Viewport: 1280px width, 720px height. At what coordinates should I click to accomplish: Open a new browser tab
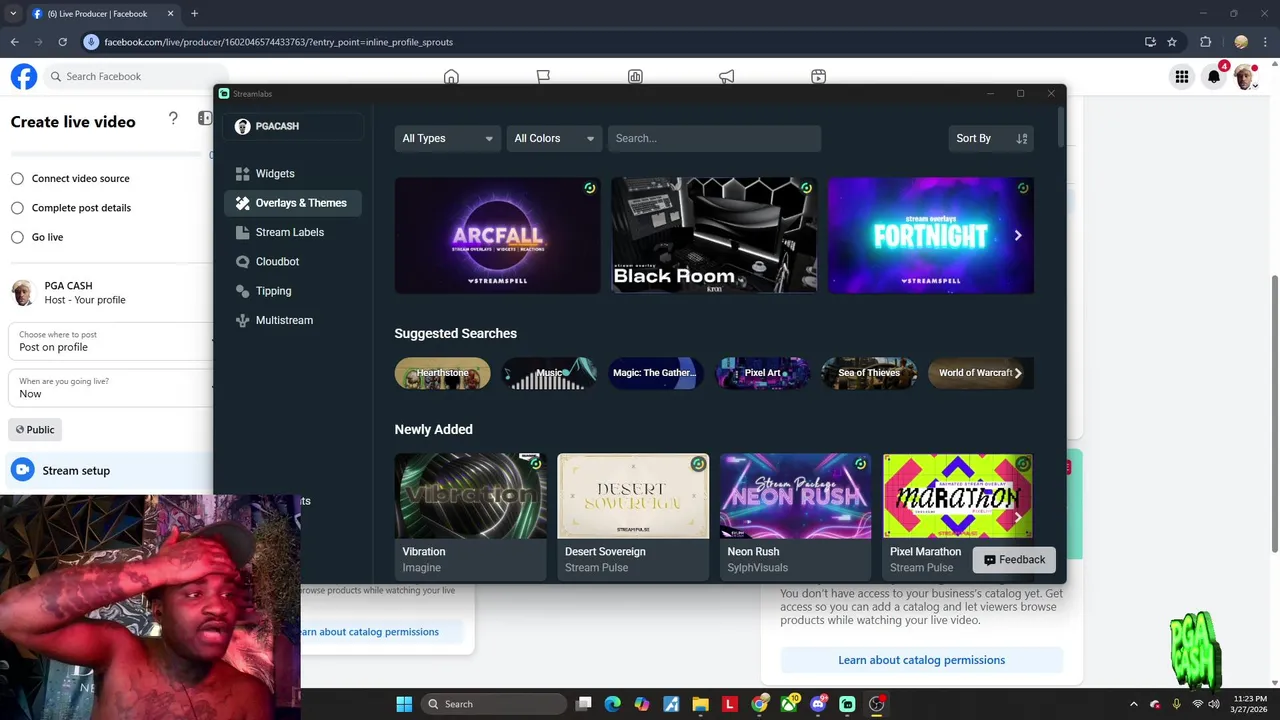pos(194,14)
